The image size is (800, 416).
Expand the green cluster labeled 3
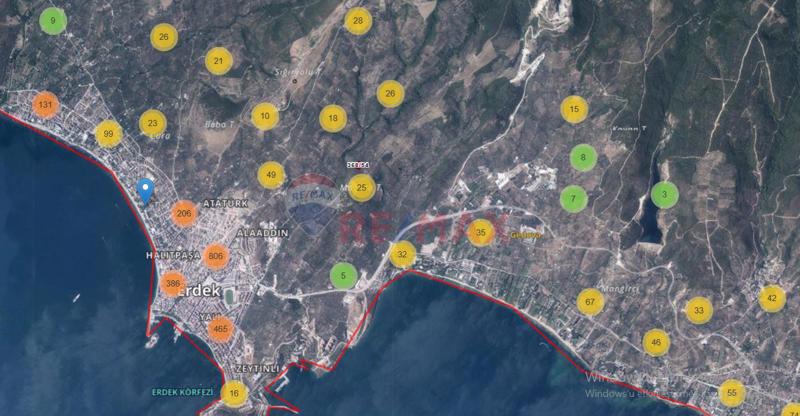tap(665, 194)
